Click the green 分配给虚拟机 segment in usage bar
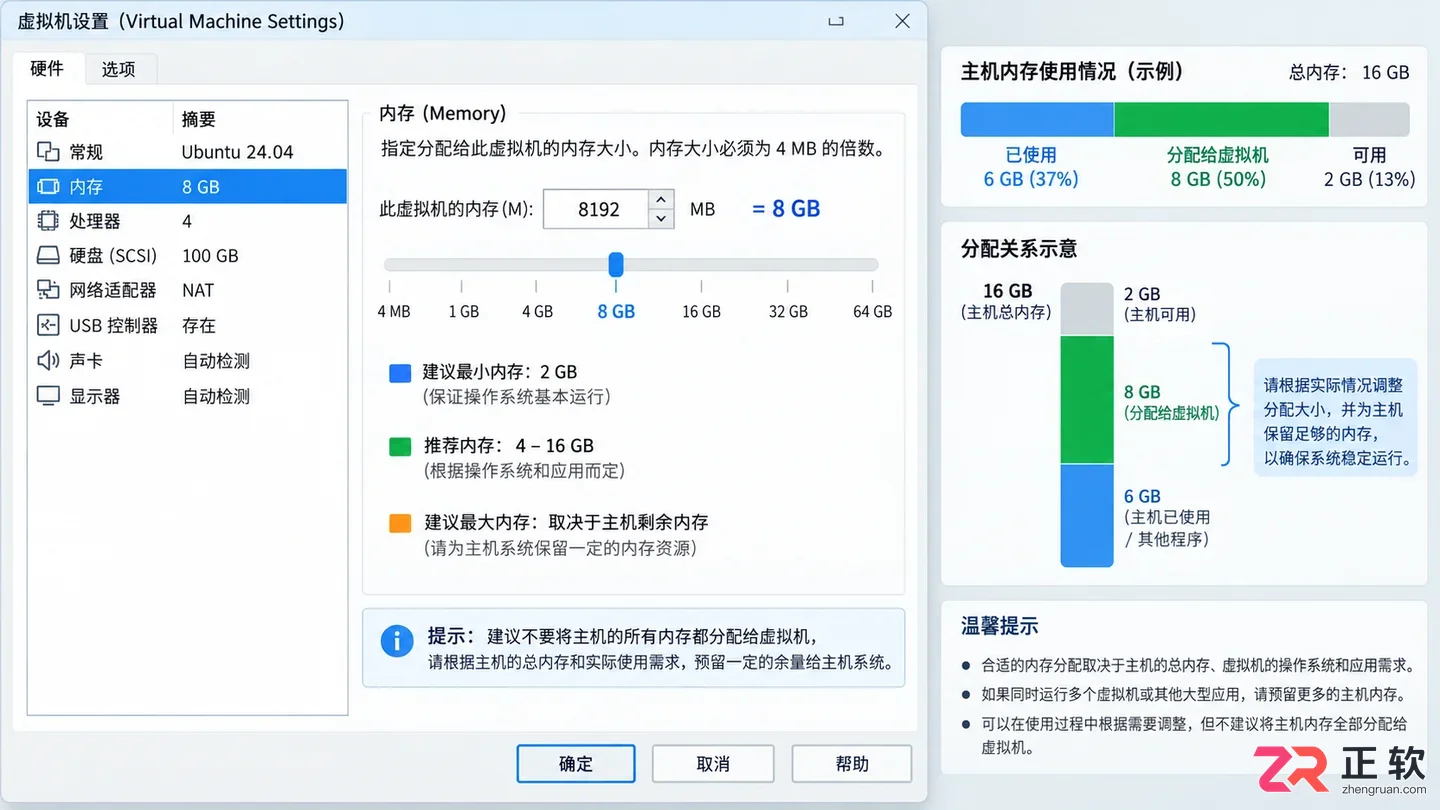 tap(1221, 119)
